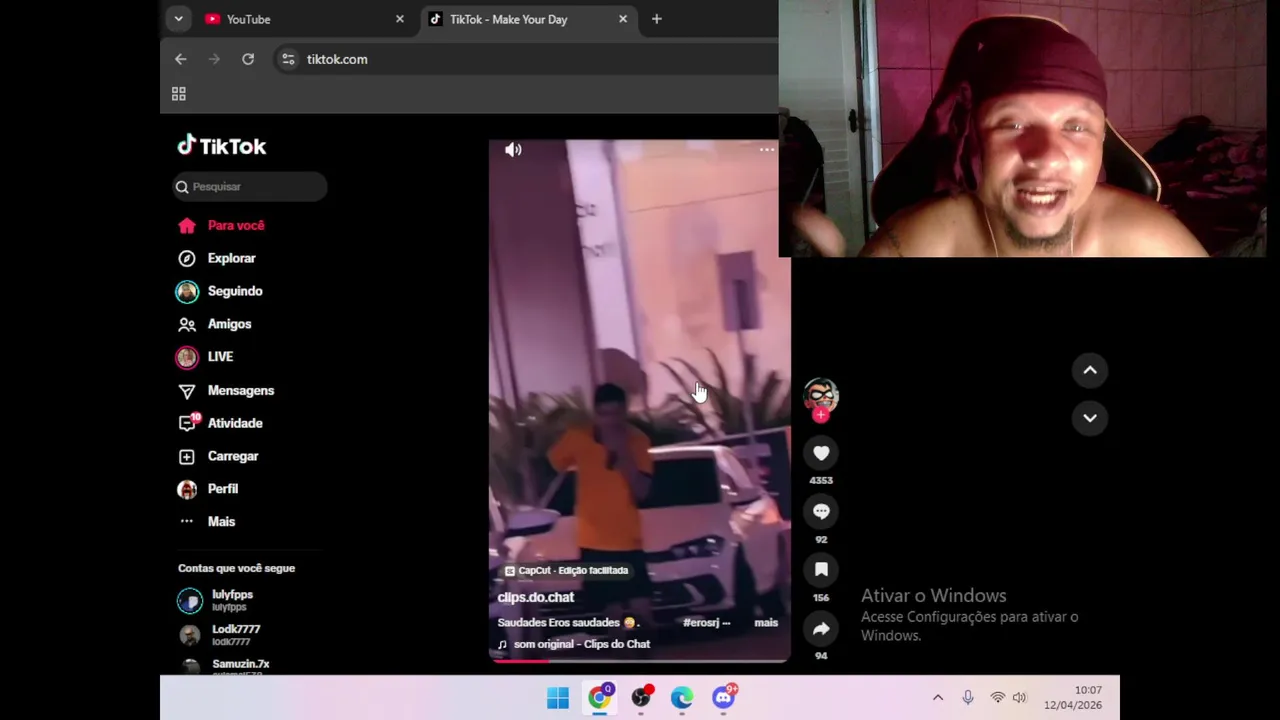Screen dimensions: 1280x720
Task: Focus the Pesquisar search field
Action: tap(250, 187)
